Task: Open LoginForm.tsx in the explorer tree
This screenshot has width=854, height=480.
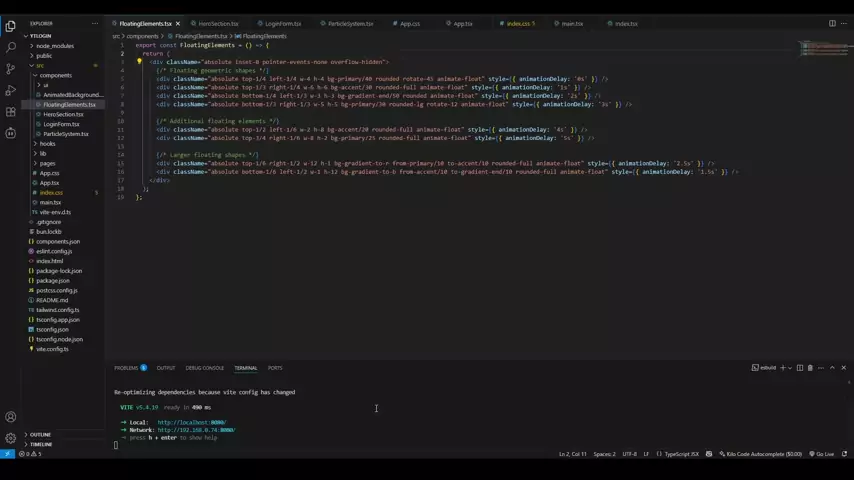Action: (61, 124)
